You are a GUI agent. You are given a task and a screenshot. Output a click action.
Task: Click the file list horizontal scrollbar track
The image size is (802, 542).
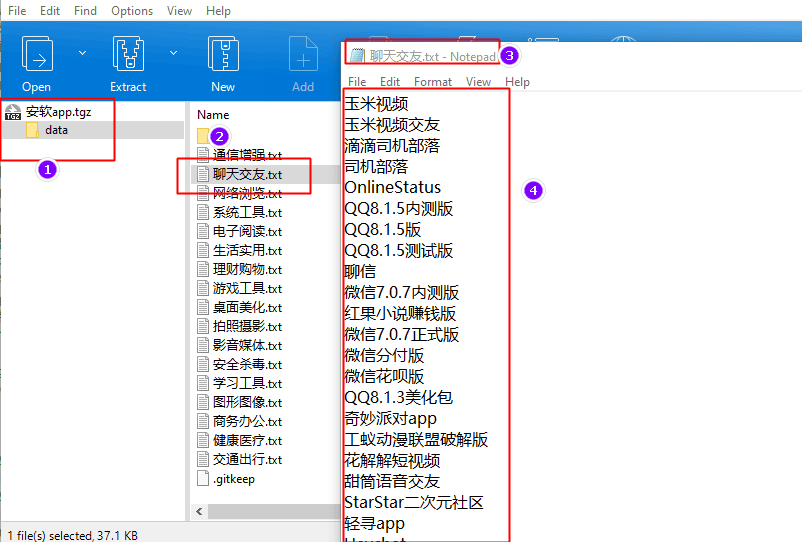(274, 511)
